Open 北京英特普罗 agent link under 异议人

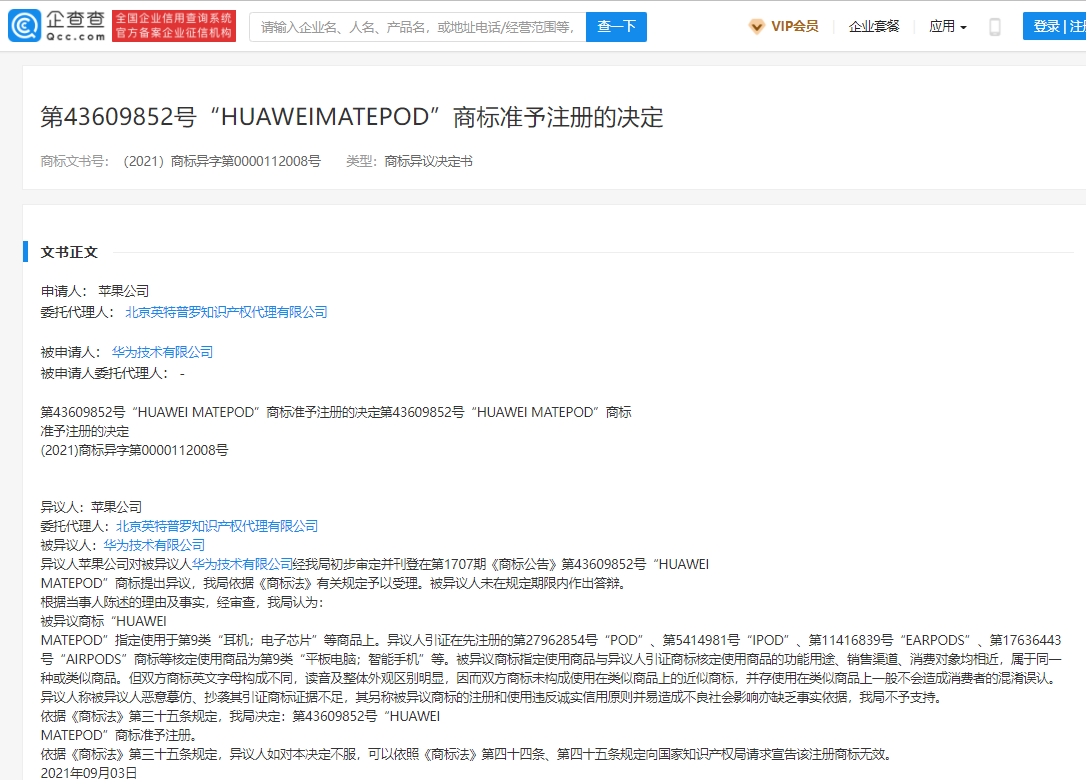point(217,526)
